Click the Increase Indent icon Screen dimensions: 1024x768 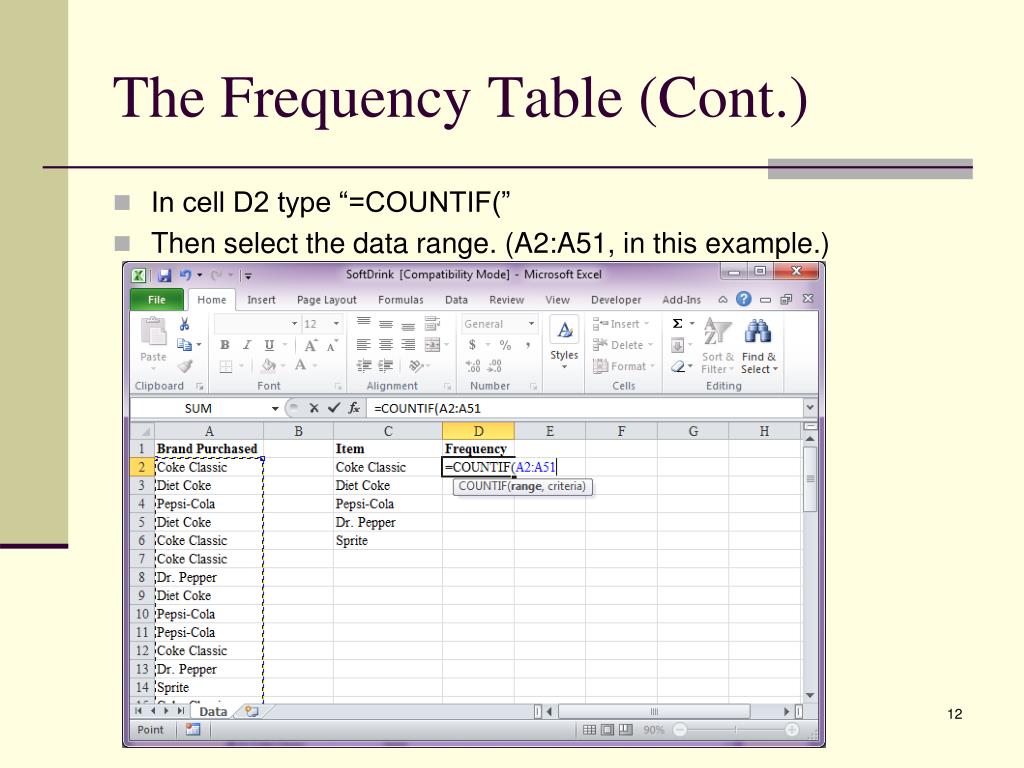click(386, 366)
